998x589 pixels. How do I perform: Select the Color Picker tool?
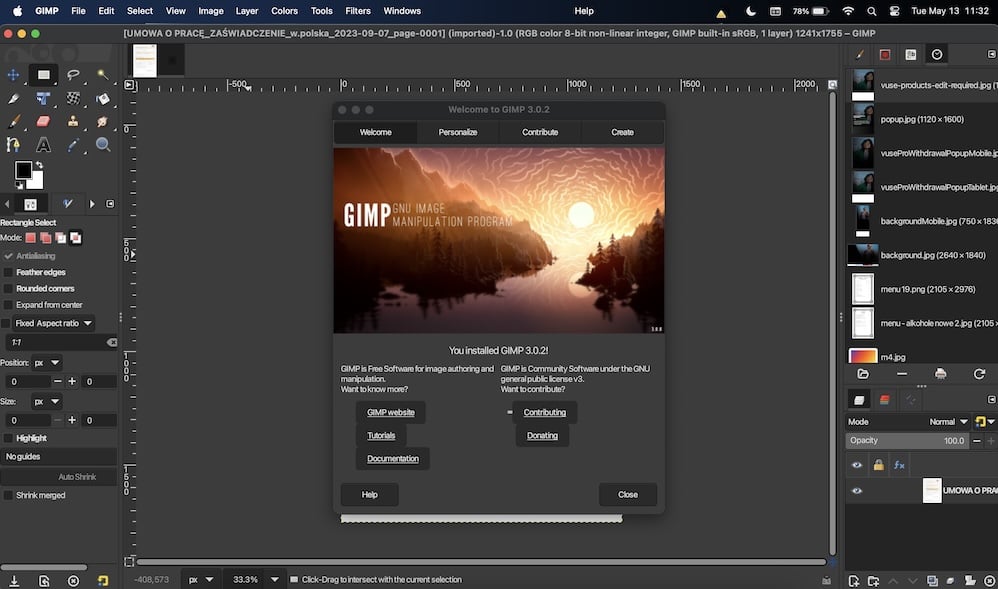click(73, 145)
